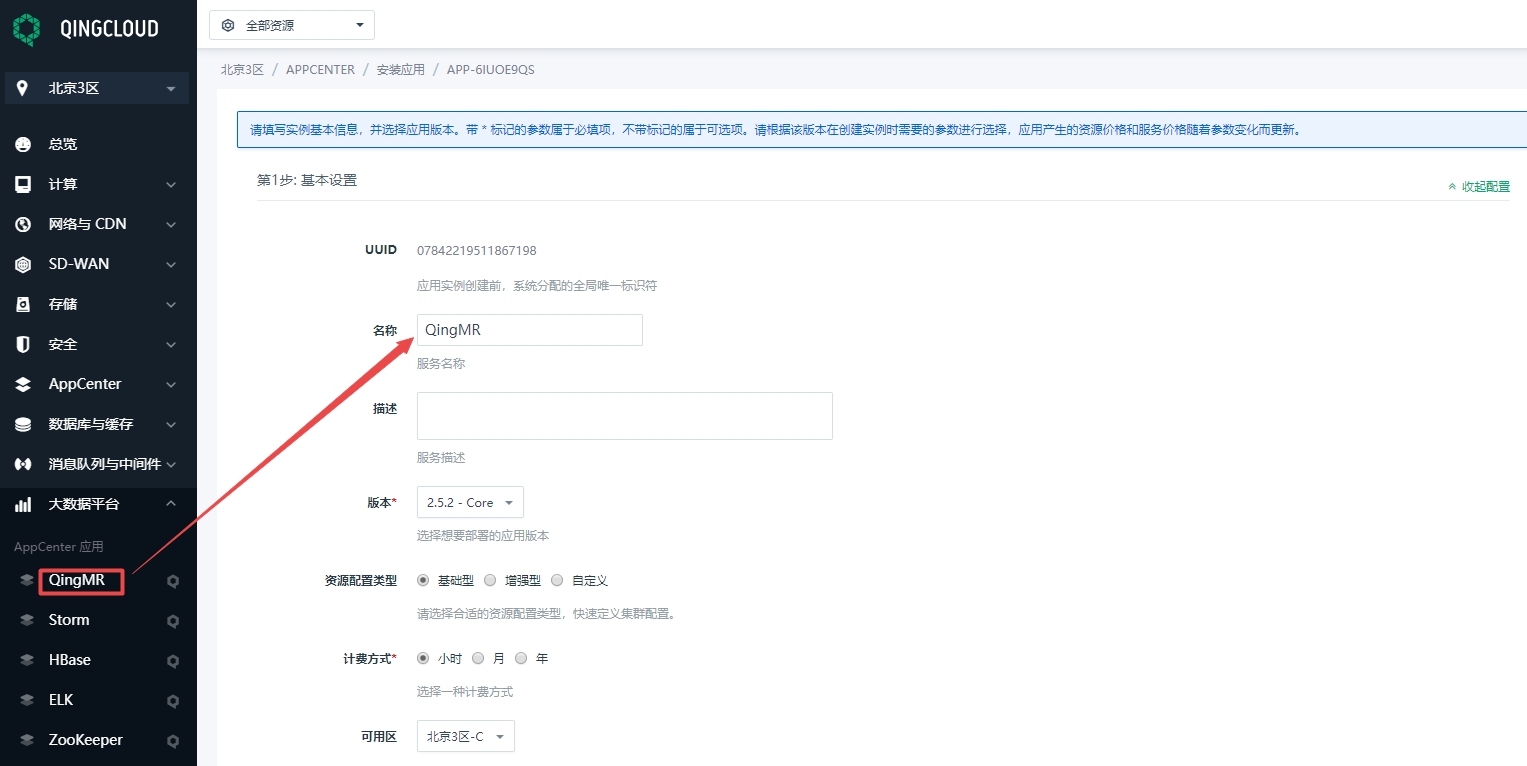1527x766 pixels.
Task: Click the QingCloud logo
Action: pos(86,29)
